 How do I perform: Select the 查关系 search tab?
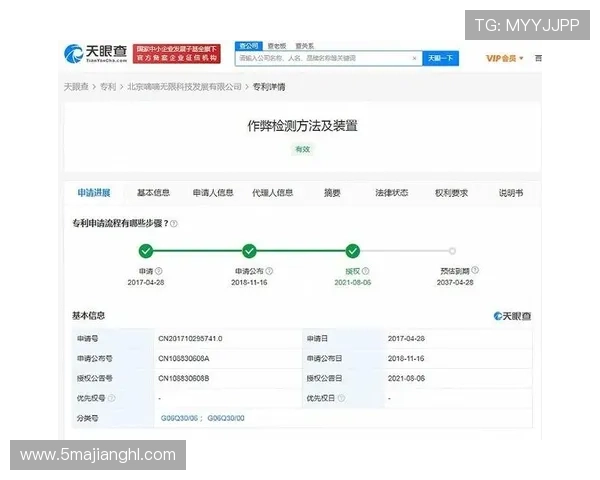click(x=305, y=46)
